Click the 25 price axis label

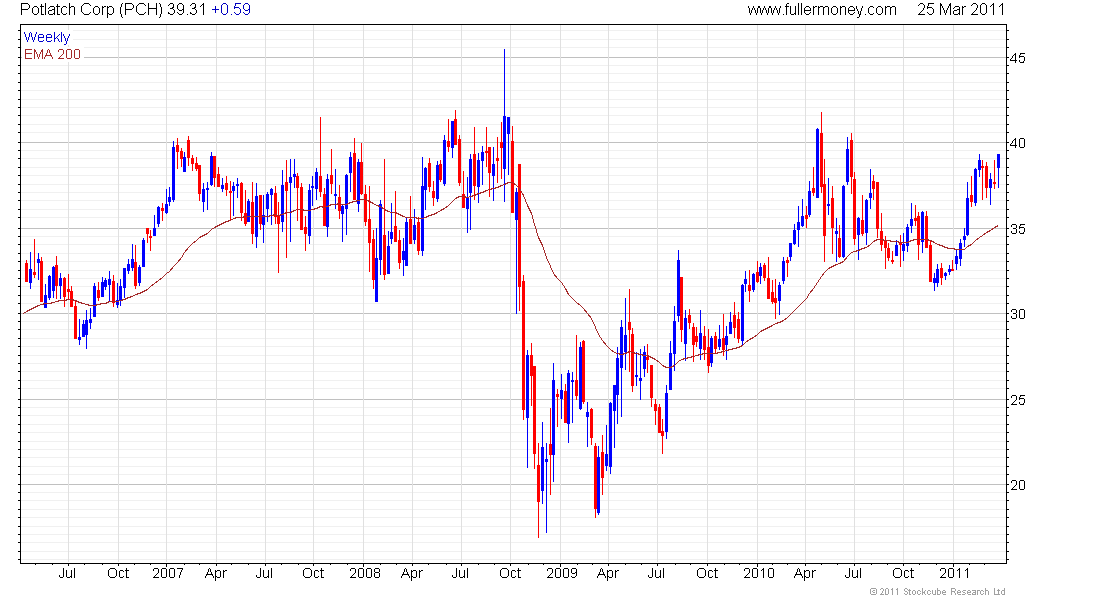[x=1017, y=400]
